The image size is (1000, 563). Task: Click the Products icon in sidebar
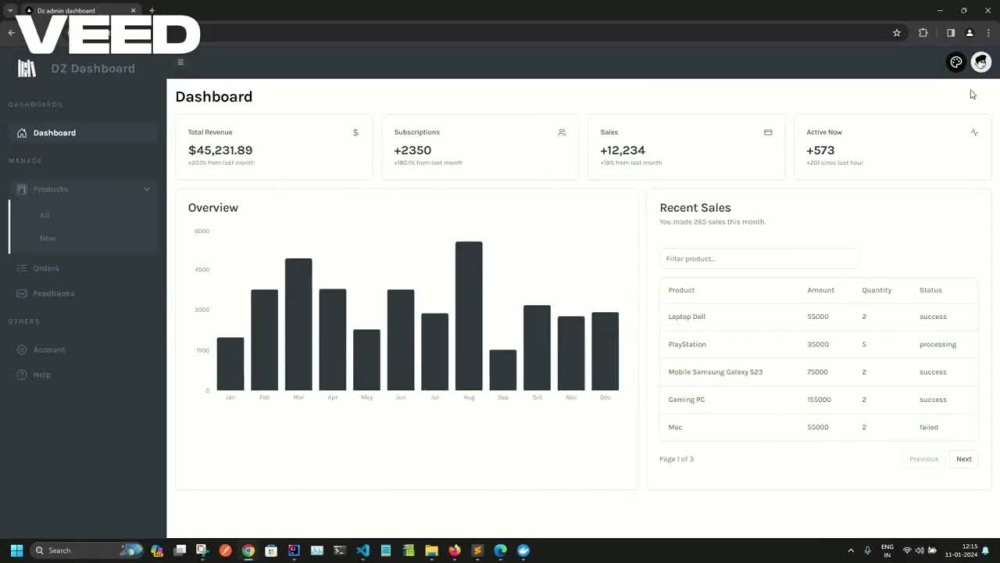point(22,189)
